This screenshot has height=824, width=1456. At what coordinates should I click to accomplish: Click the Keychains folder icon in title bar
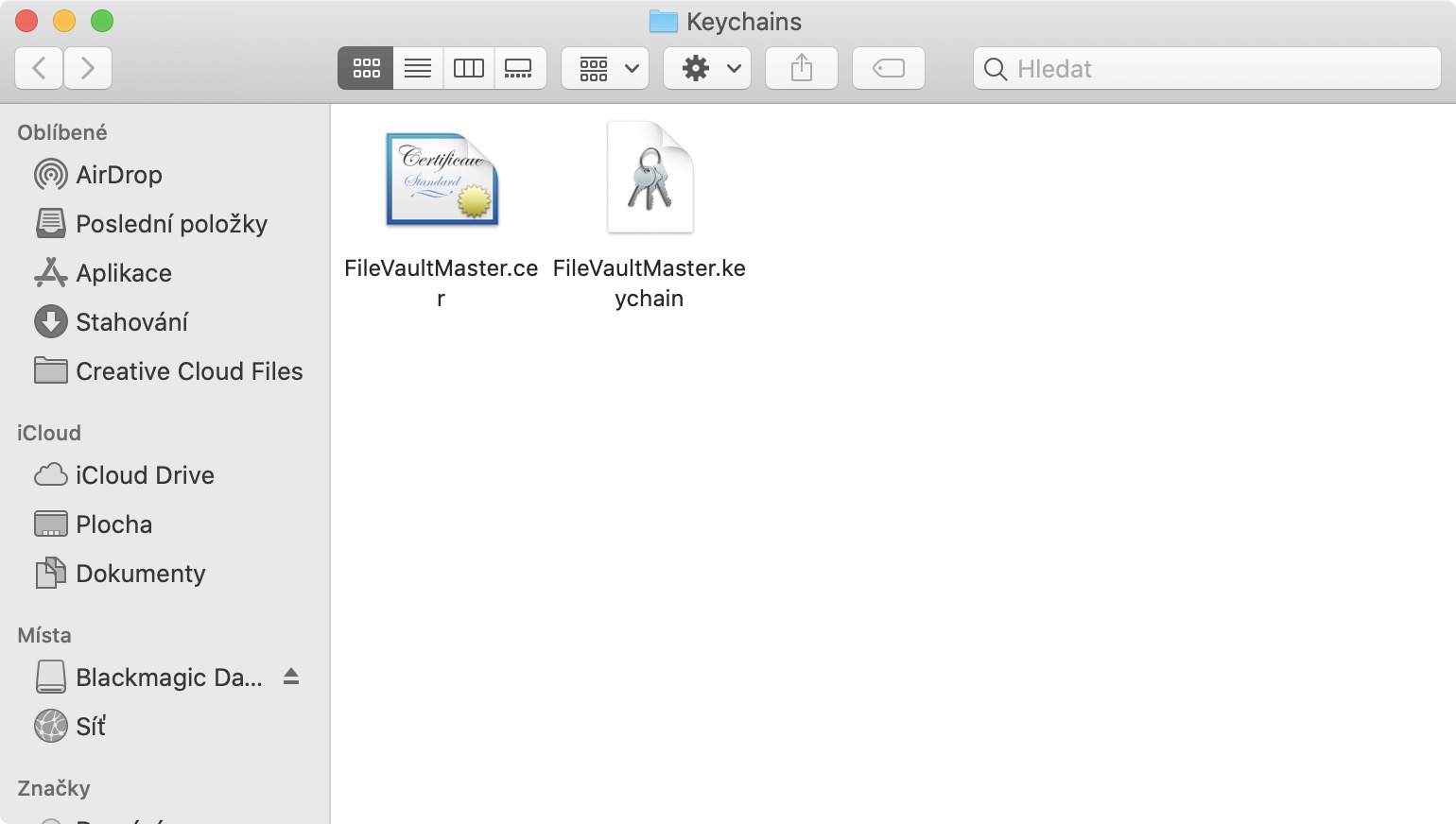point(664,22)
